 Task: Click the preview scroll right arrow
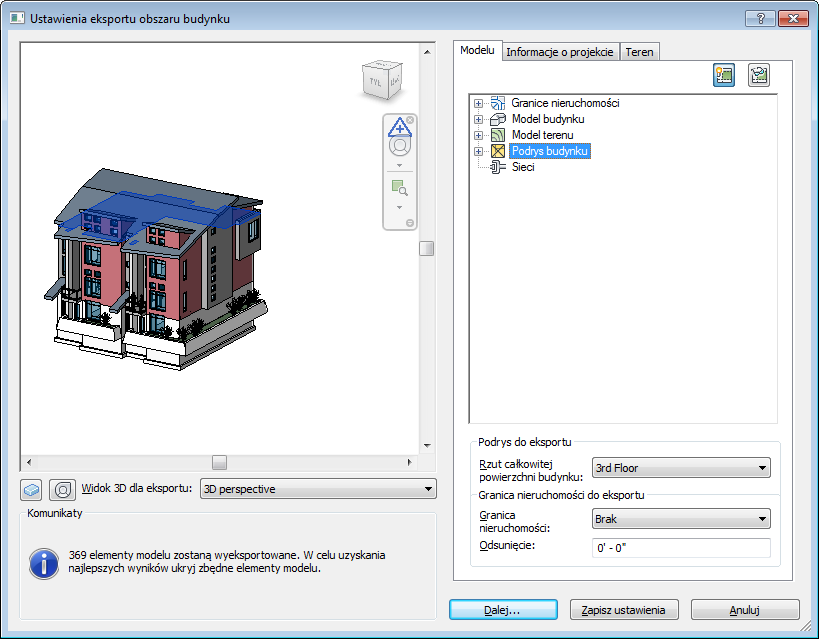410,462
